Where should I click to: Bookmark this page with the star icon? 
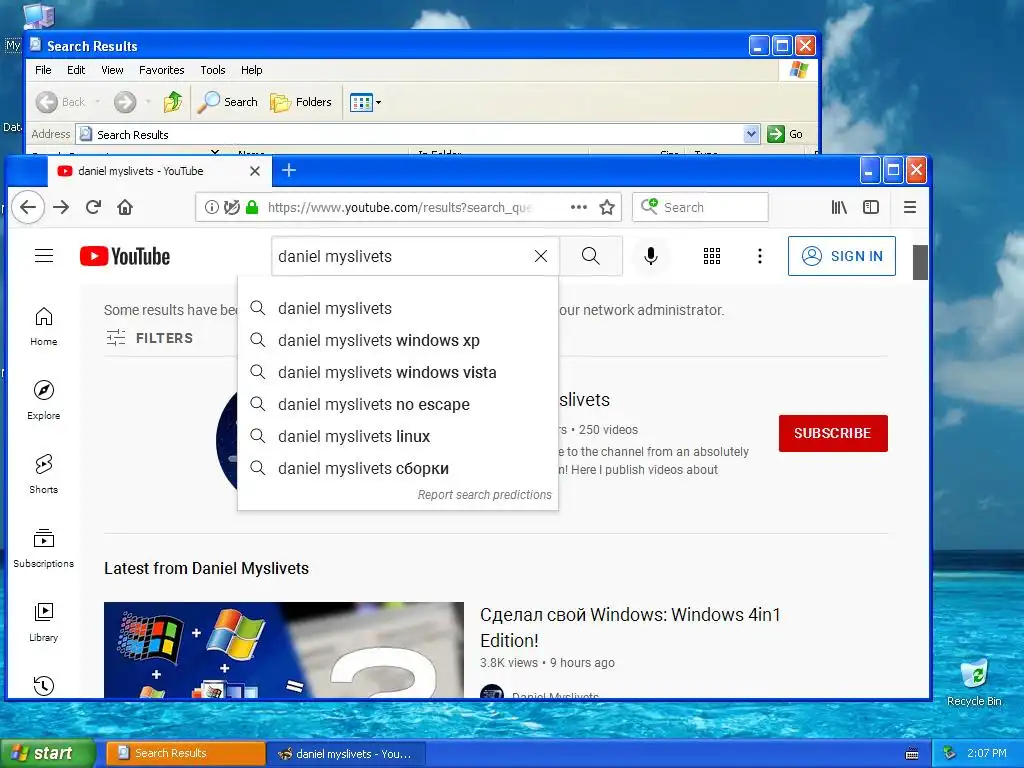[x=607, y=207]
